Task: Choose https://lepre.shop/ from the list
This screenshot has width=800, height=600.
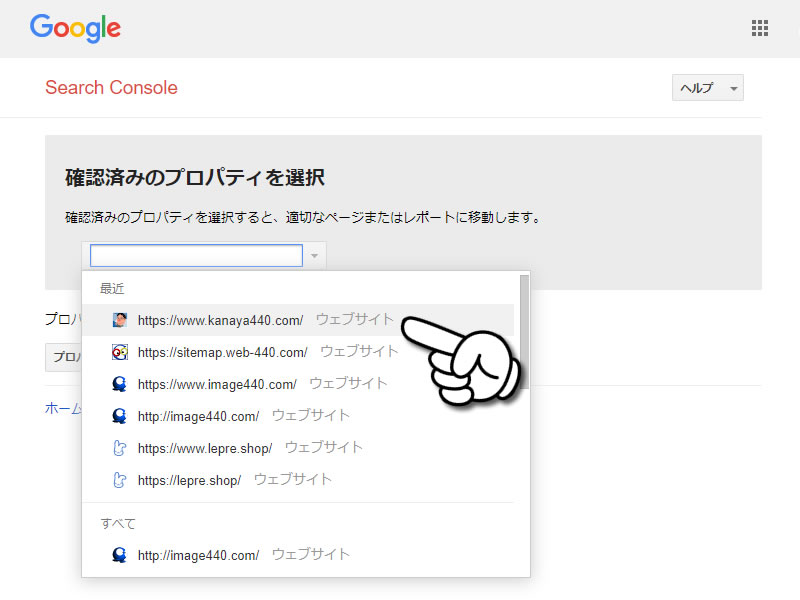Action: pyautogui.click(x=298, y=480)
